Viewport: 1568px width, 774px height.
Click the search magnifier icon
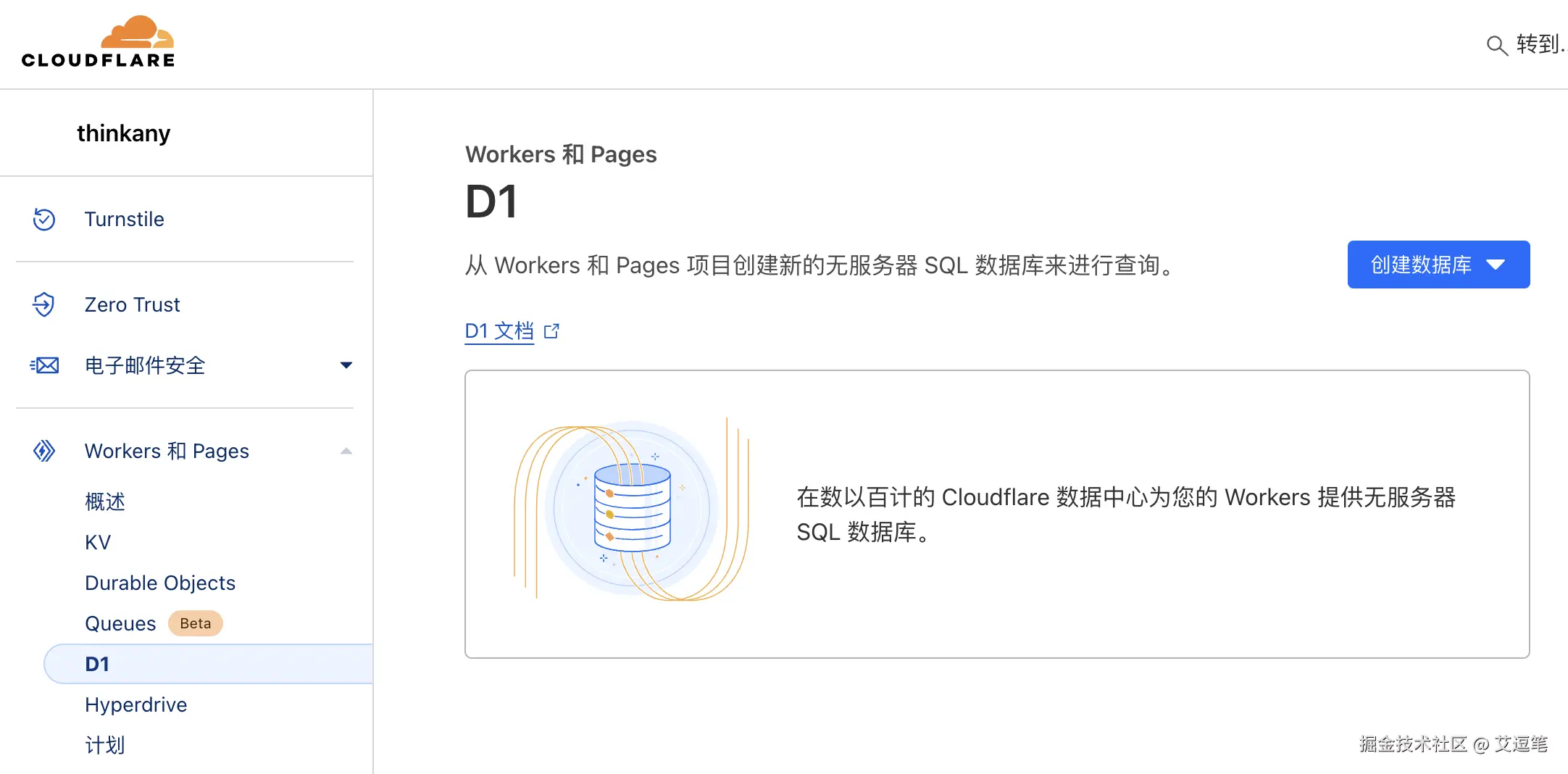(1496, 45)
